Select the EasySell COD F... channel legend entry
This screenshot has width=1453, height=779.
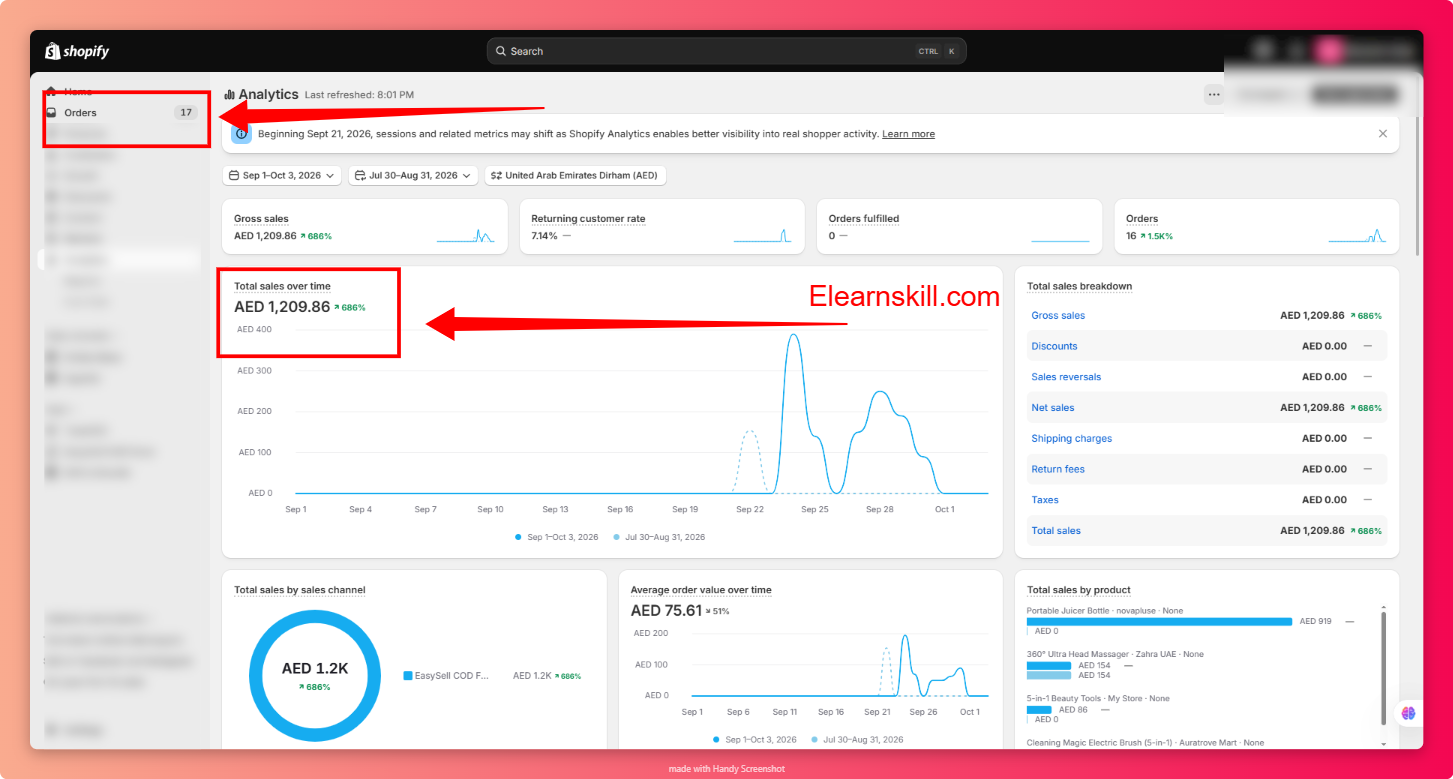pos(446,676)
